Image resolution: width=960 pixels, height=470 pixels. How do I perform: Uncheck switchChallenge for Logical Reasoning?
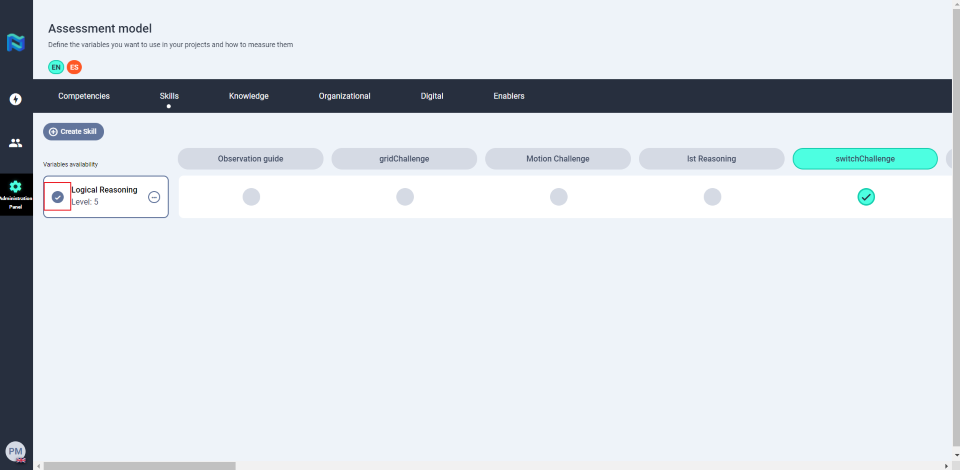(866, 197)
